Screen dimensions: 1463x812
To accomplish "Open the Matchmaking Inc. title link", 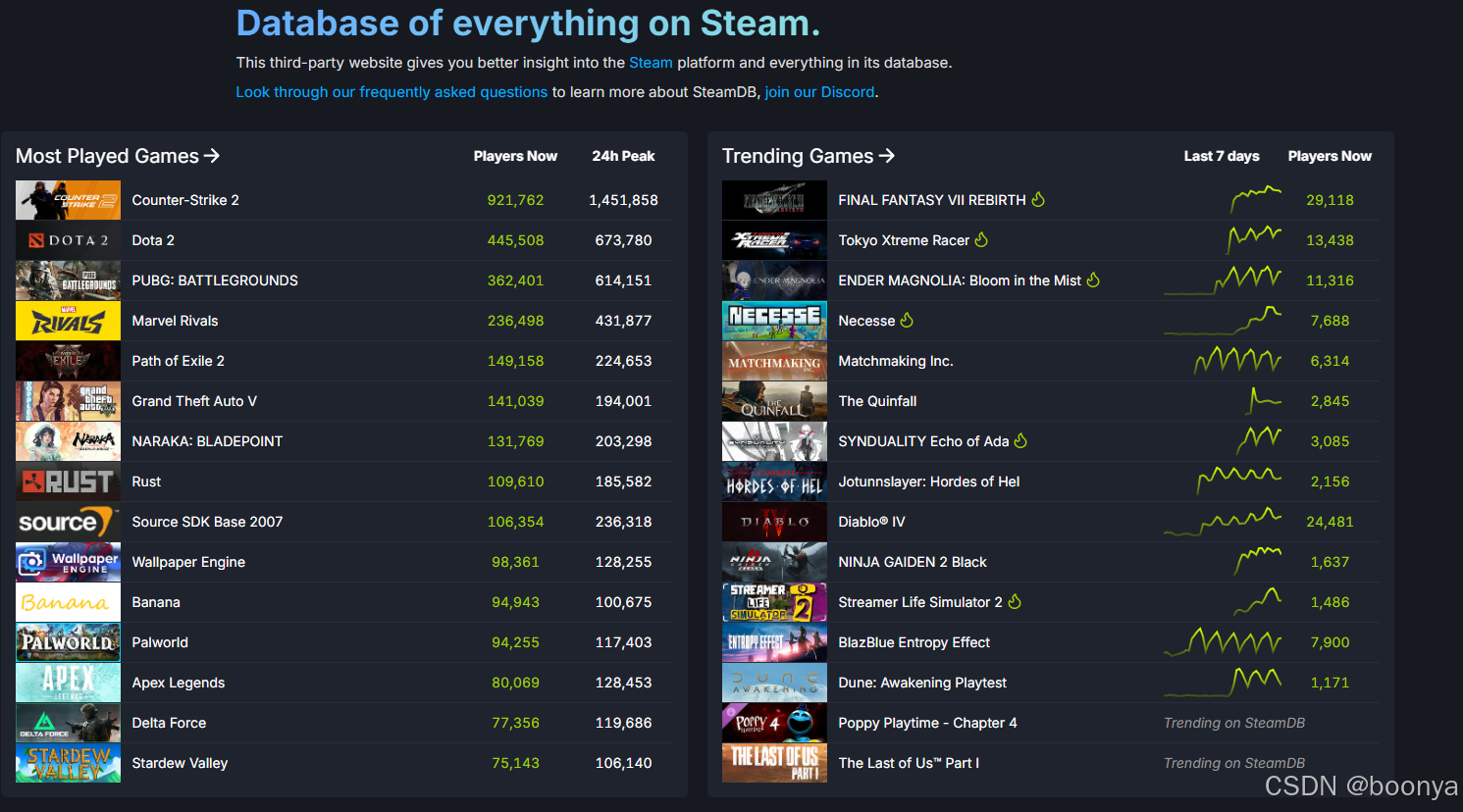I will [x=896, y=361].
